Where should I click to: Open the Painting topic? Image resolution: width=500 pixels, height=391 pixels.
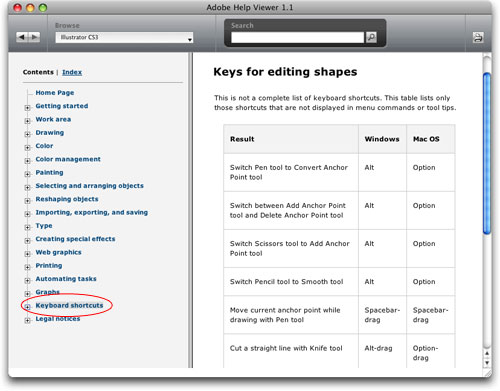tap(49, 172)
